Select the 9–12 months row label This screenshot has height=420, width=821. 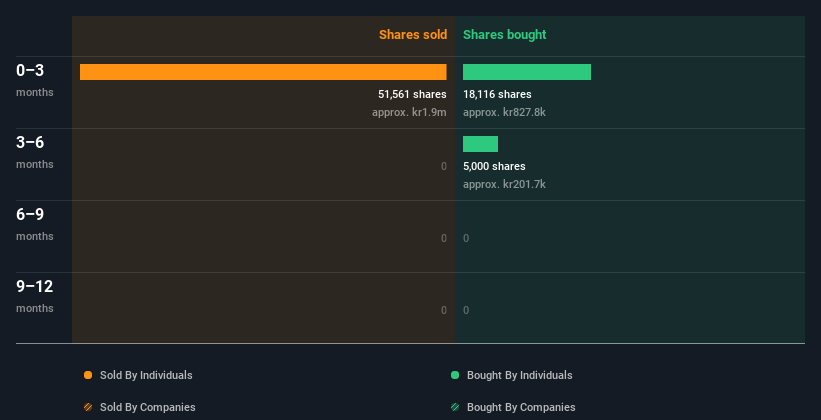point(35,295)
